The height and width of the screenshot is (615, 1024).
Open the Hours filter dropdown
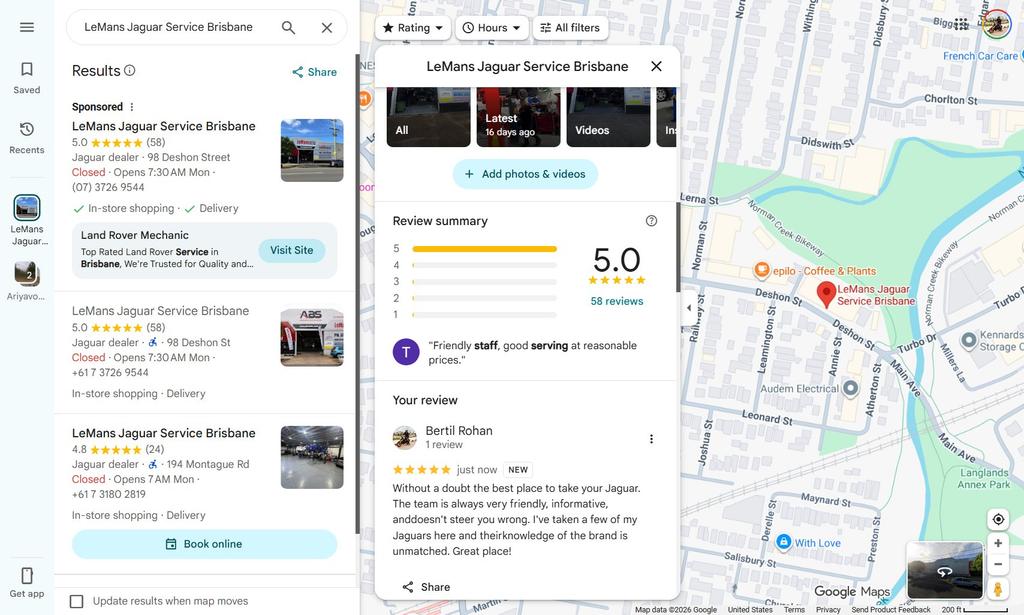pos(492,27)
